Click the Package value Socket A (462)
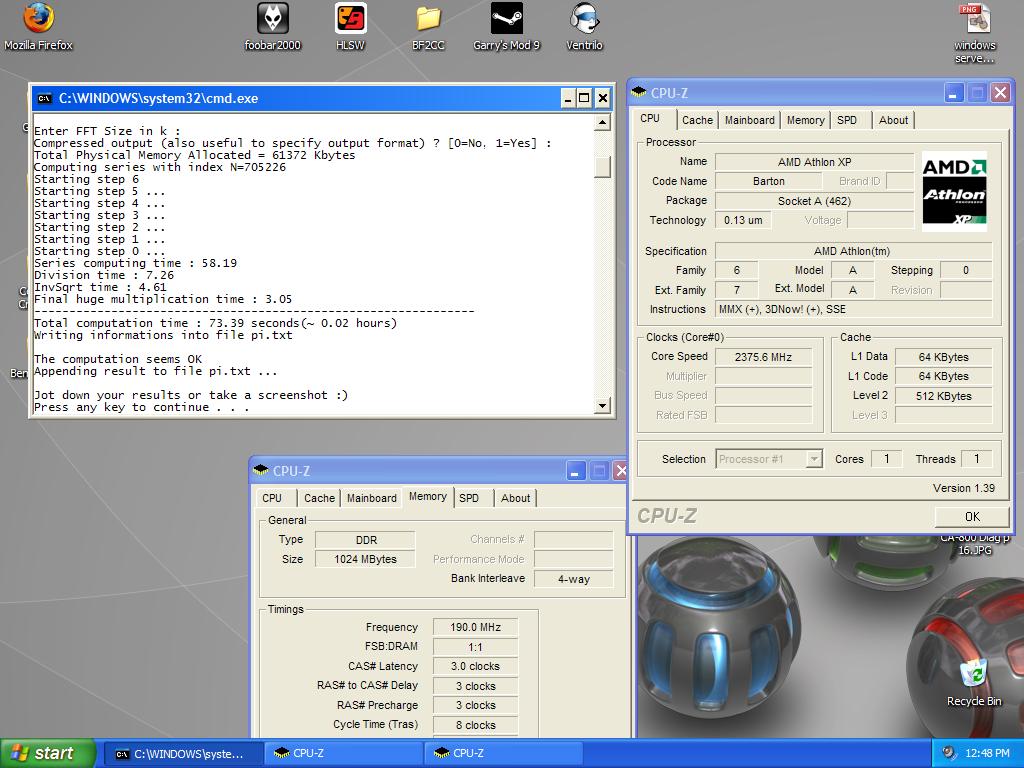The width and height of the screenshot is (1024, 768). (814, 201)
